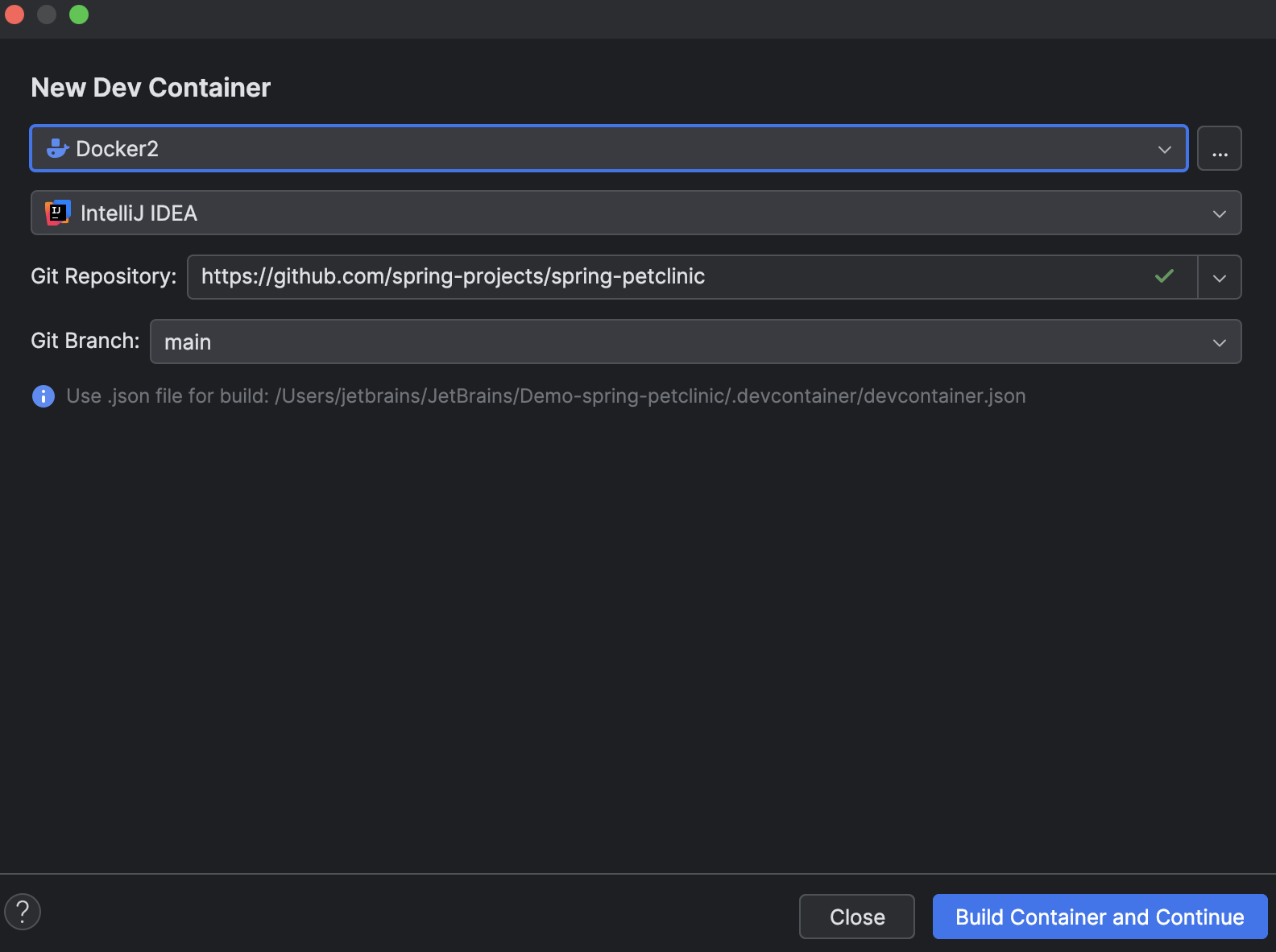The image size is (1276, 952).
Task: Click the green maximize window button
Action: pos(79,14)
